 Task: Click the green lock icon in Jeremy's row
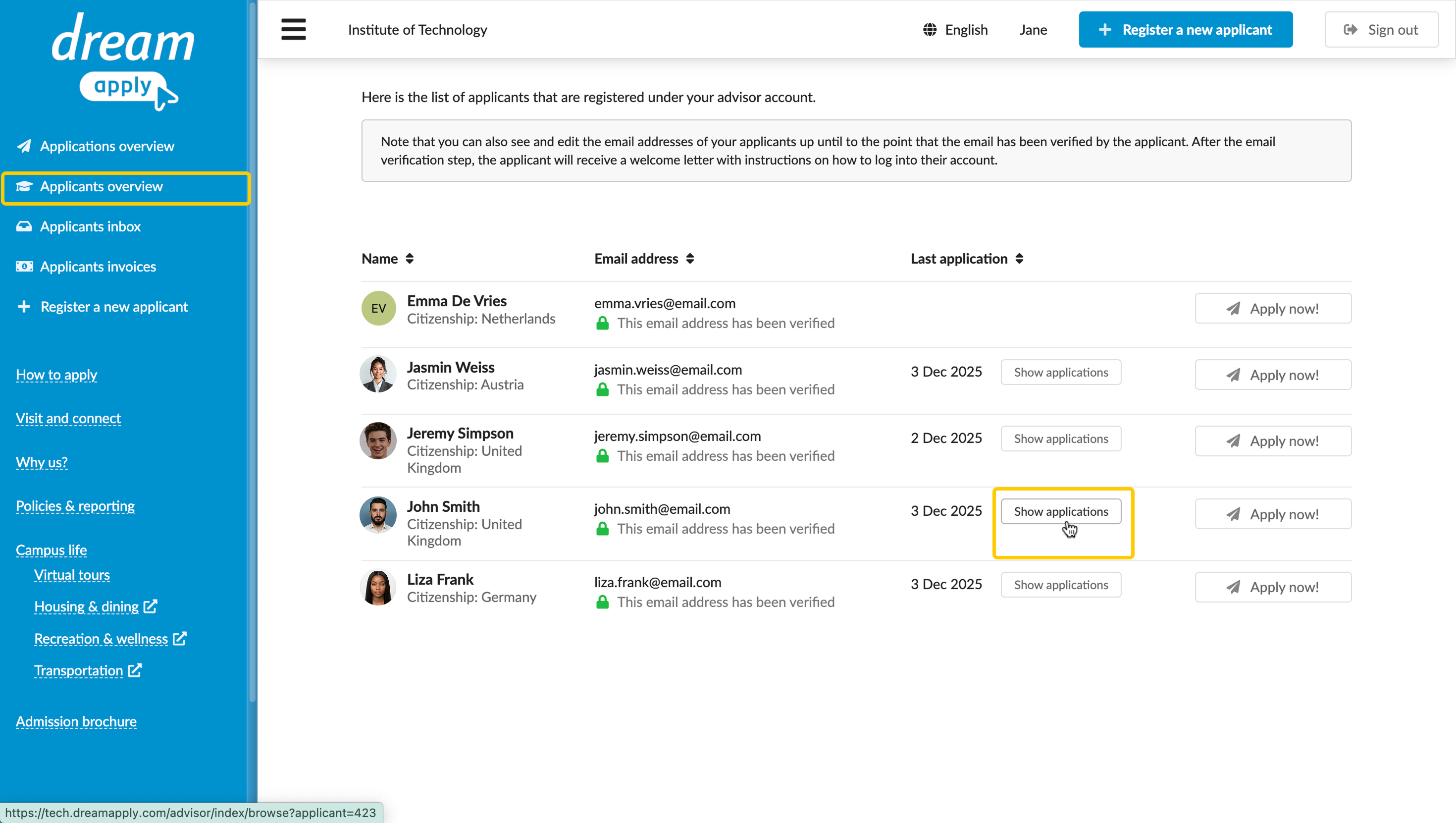tap(603, 456)
